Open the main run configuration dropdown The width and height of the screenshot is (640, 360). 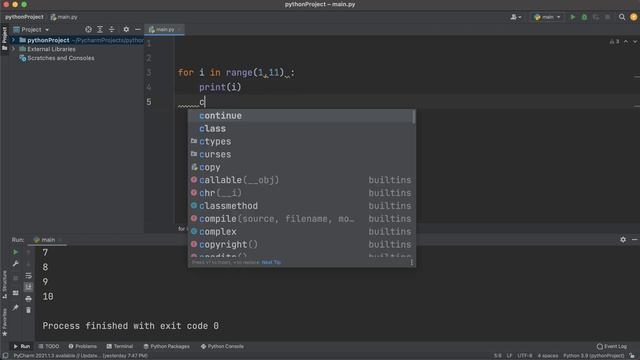[547, 17]
